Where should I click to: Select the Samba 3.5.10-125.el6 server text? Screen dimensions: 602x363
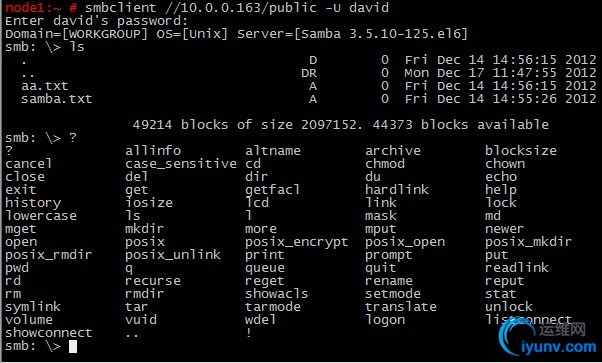[x=384, y=34]
